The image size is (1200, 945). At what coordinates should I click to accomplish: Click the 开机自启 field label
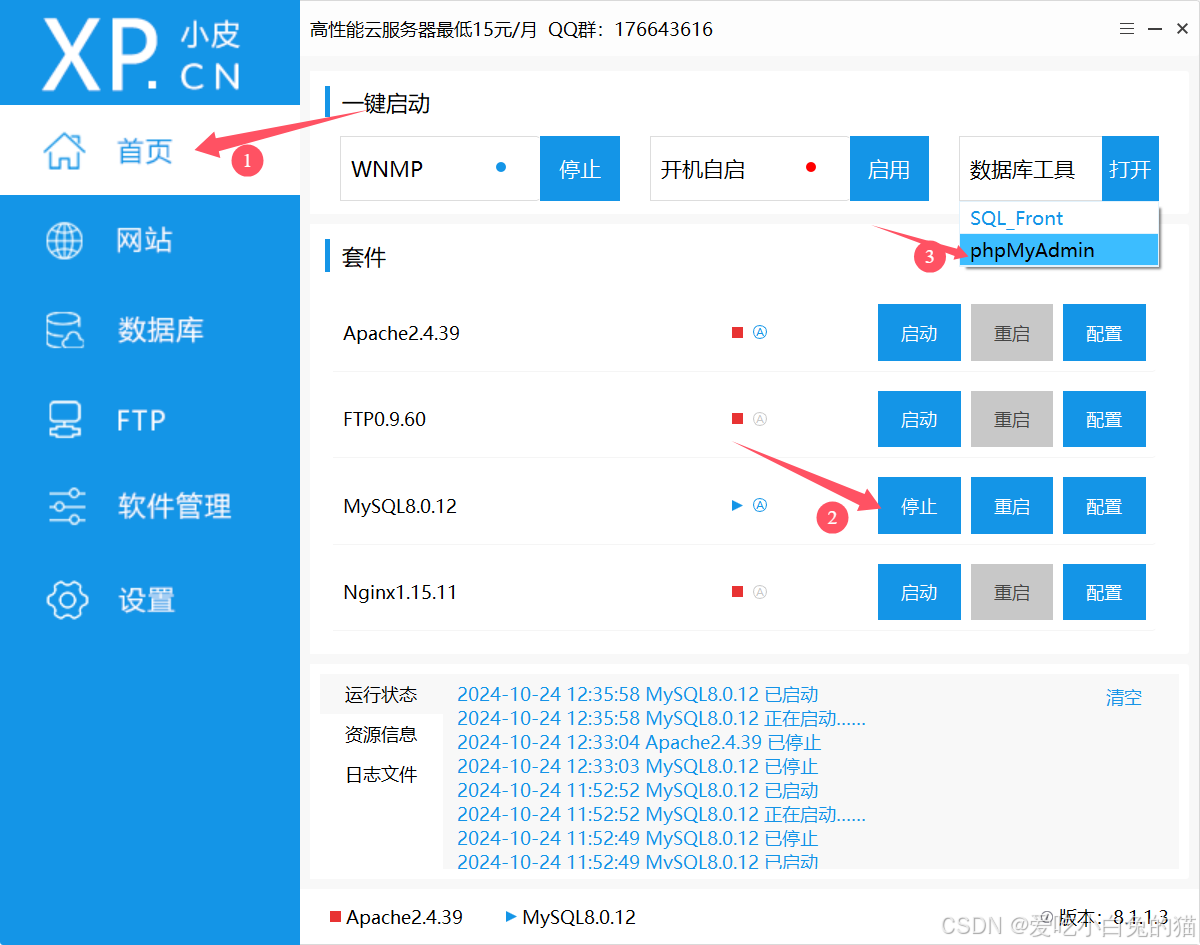click(x=703, y=169)
